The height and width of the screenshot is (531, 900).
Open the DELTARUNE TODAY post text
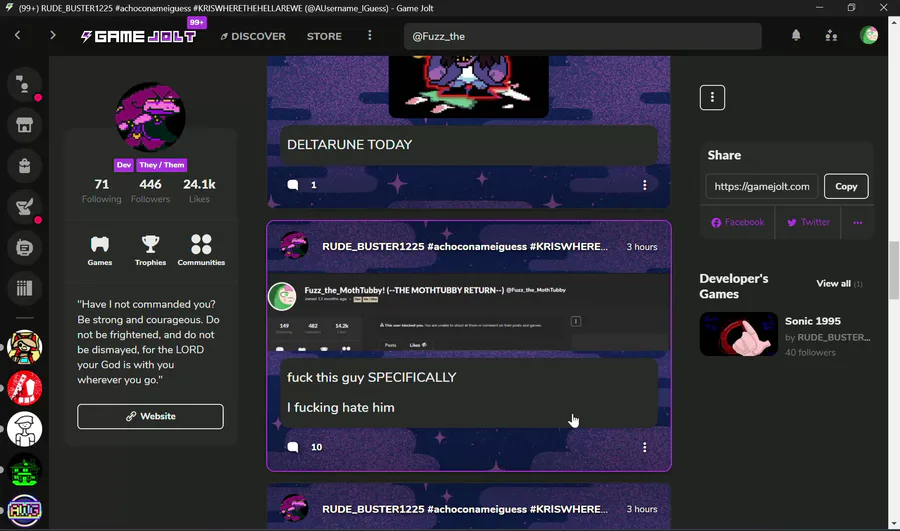pyautogui.click(x=350, y=145)
